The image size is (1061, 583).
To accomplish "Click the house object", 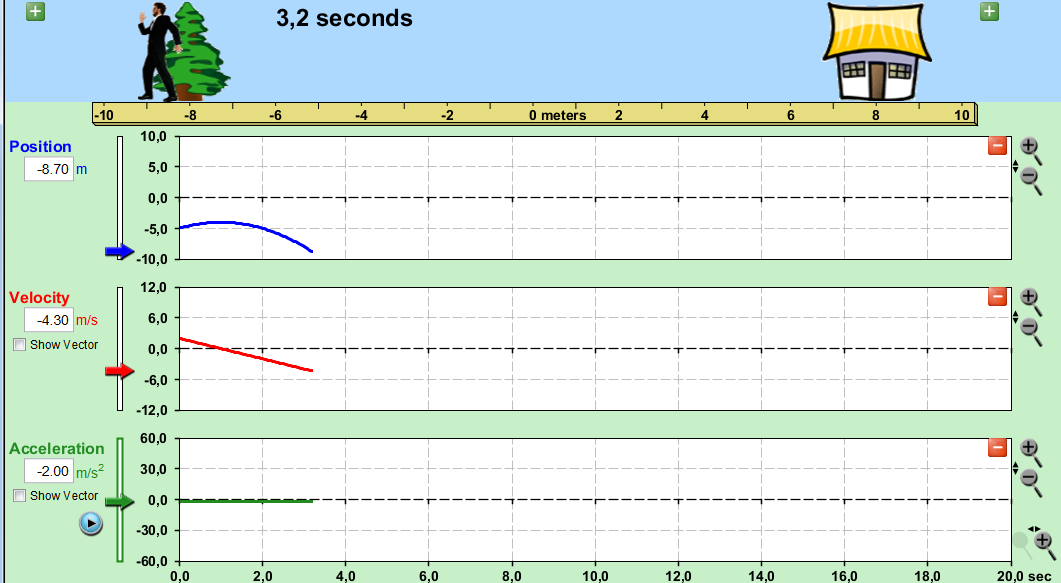I will click(877, 52).
